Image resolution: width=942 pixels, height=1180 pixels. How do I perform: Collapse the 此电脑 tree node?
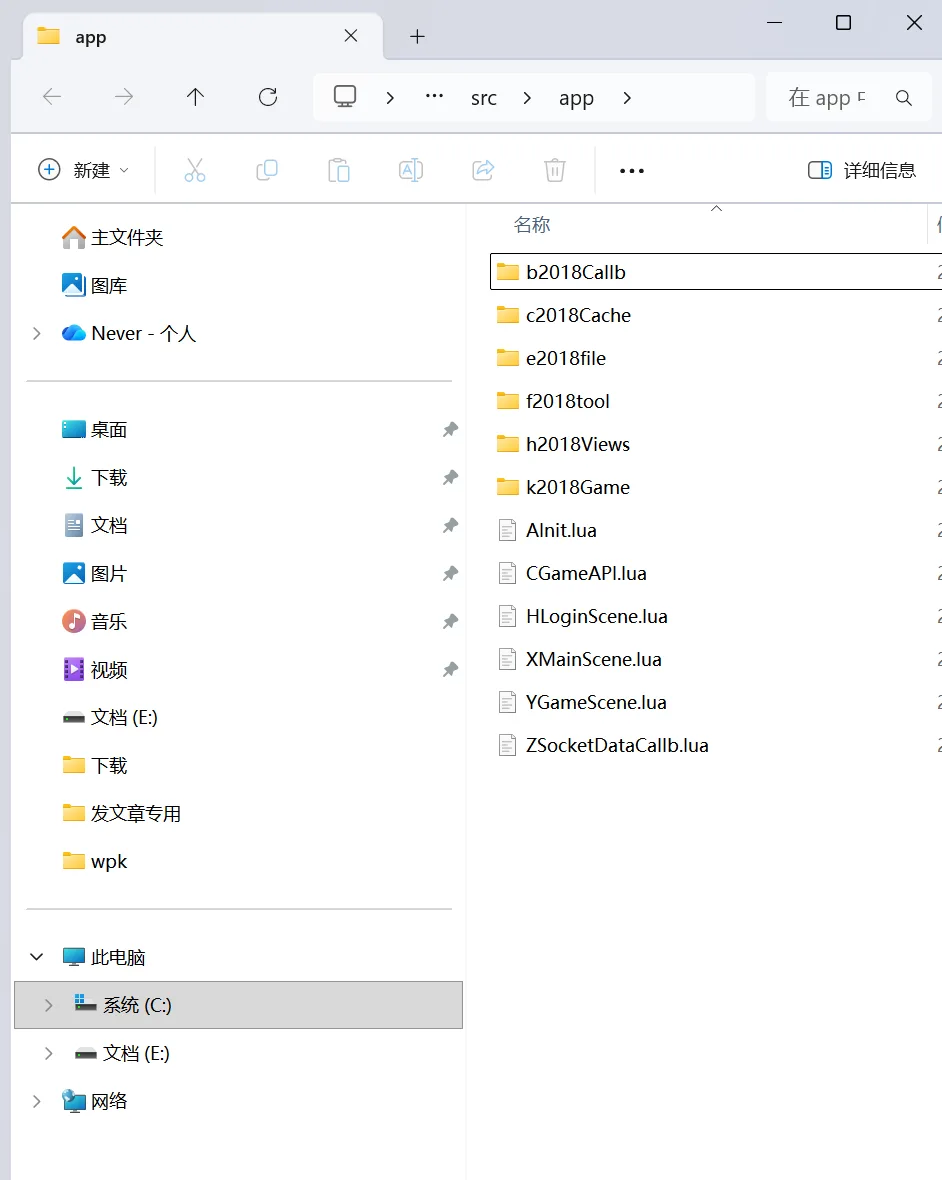coord(36,957)
